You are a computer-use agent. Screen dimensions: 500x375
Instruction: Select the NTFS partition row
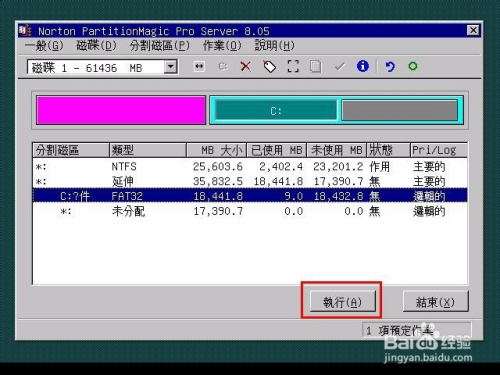[250, 166]
